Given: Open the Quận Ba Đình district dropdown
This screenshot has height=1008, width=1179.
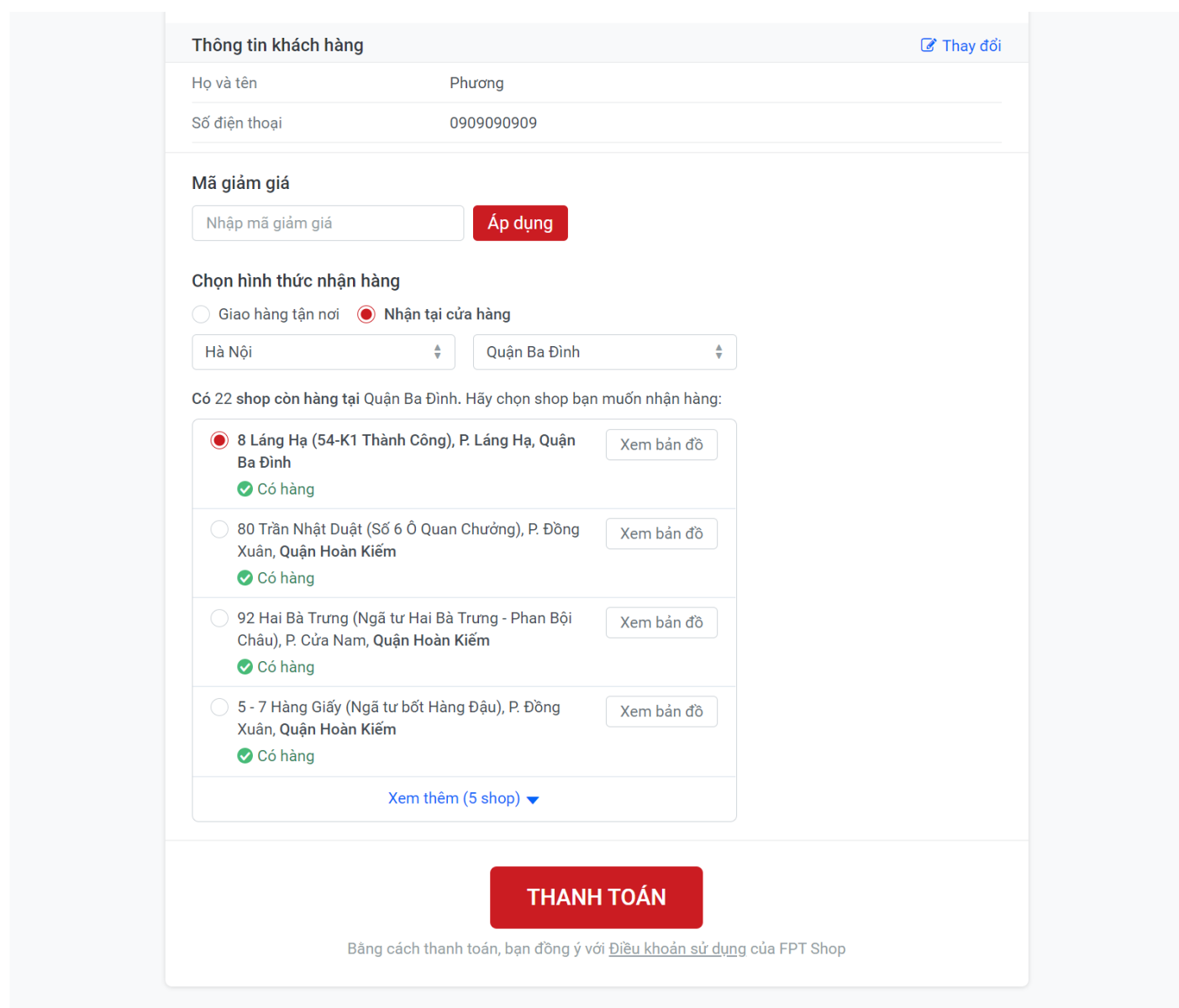Looking at the screenshot, I should (x=604, y=352).
